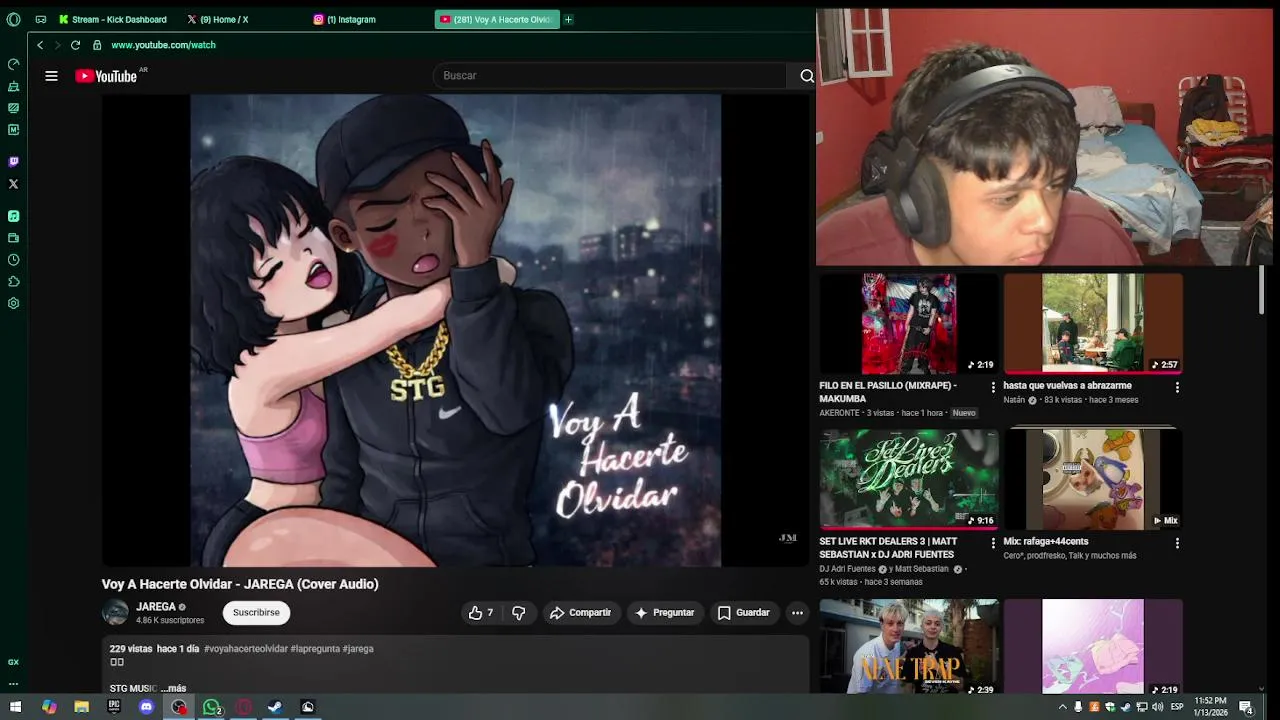This screenshot has height=720, width=1280.
Task: Click the Guardar save button
Action: click(744, 613)
